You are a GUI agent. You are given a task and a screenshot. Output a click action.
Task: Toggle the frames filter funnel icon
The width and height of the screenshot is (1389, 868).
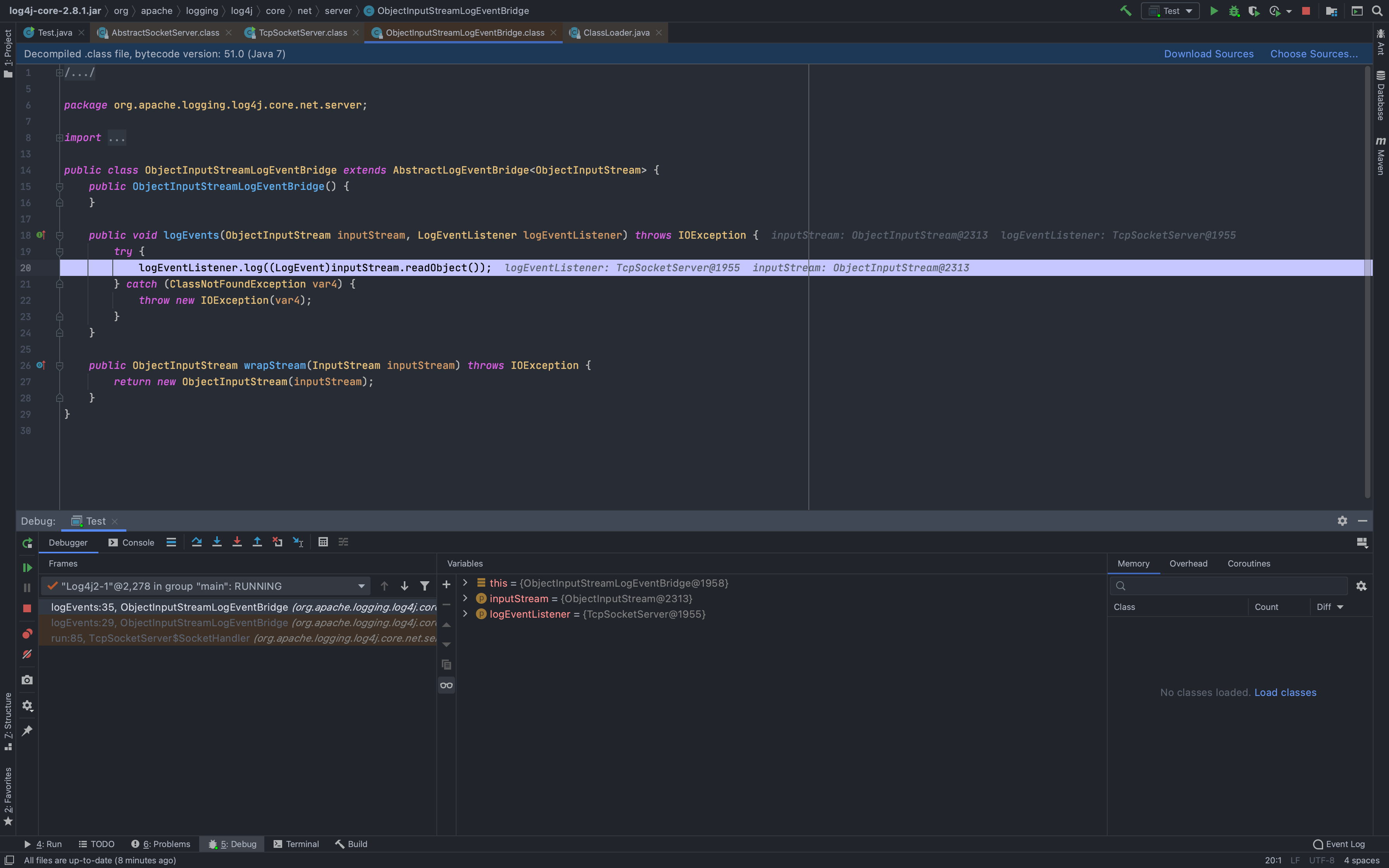point(424,586)
